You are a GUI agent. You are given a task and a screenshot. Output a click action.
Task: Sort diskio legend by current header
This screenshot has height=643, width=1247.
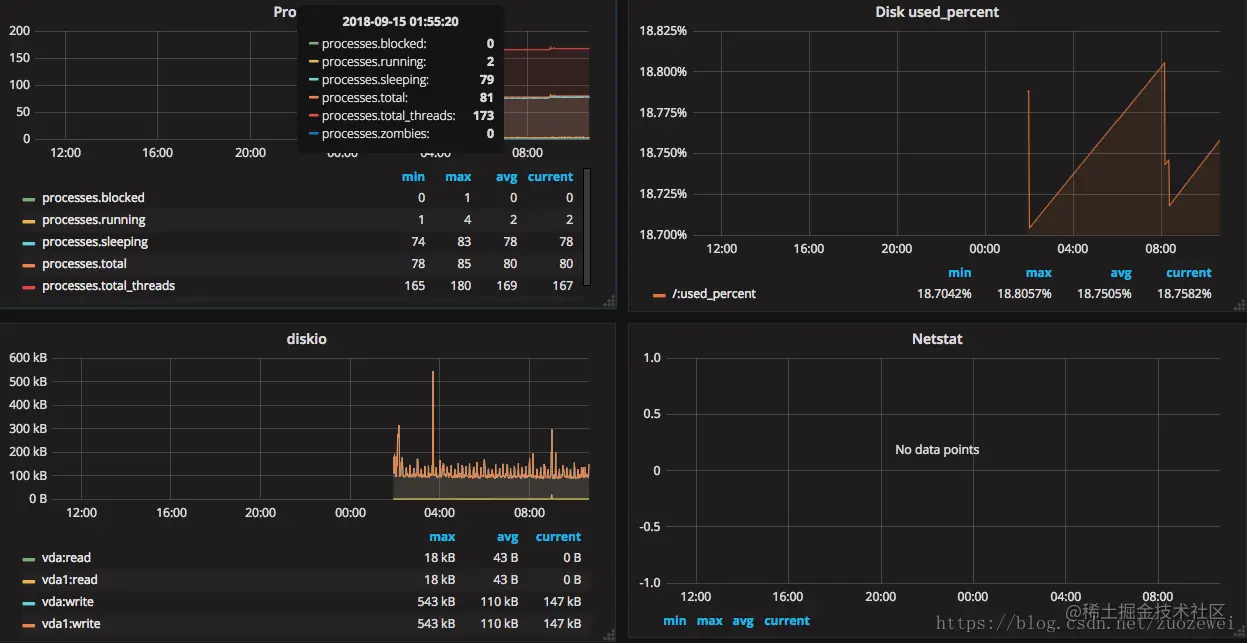click(x=558, y=537)
